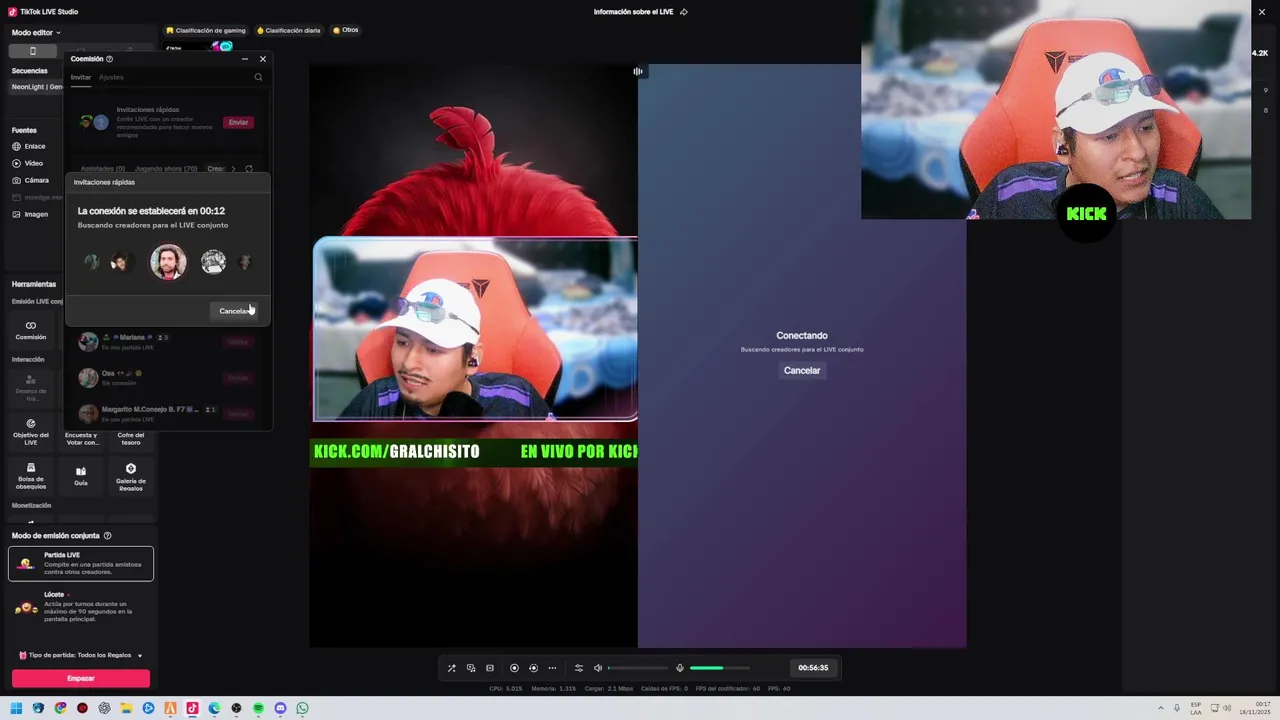Open Galería de Regalos tool

pyautogui.click(x=131, y=476)
